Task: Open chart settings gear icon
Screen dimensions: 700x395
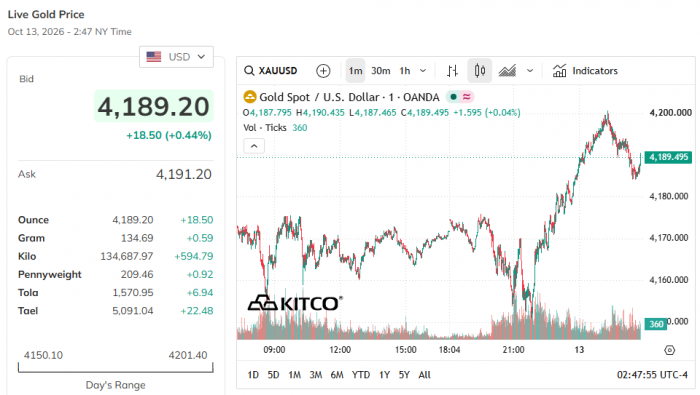Action: click(x=669, y=350)
